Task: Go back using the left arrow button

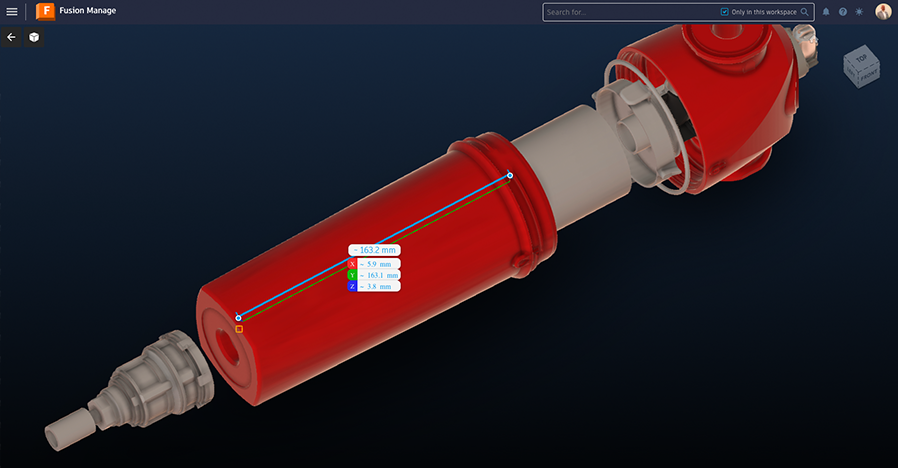Action: tap(12, 37)
